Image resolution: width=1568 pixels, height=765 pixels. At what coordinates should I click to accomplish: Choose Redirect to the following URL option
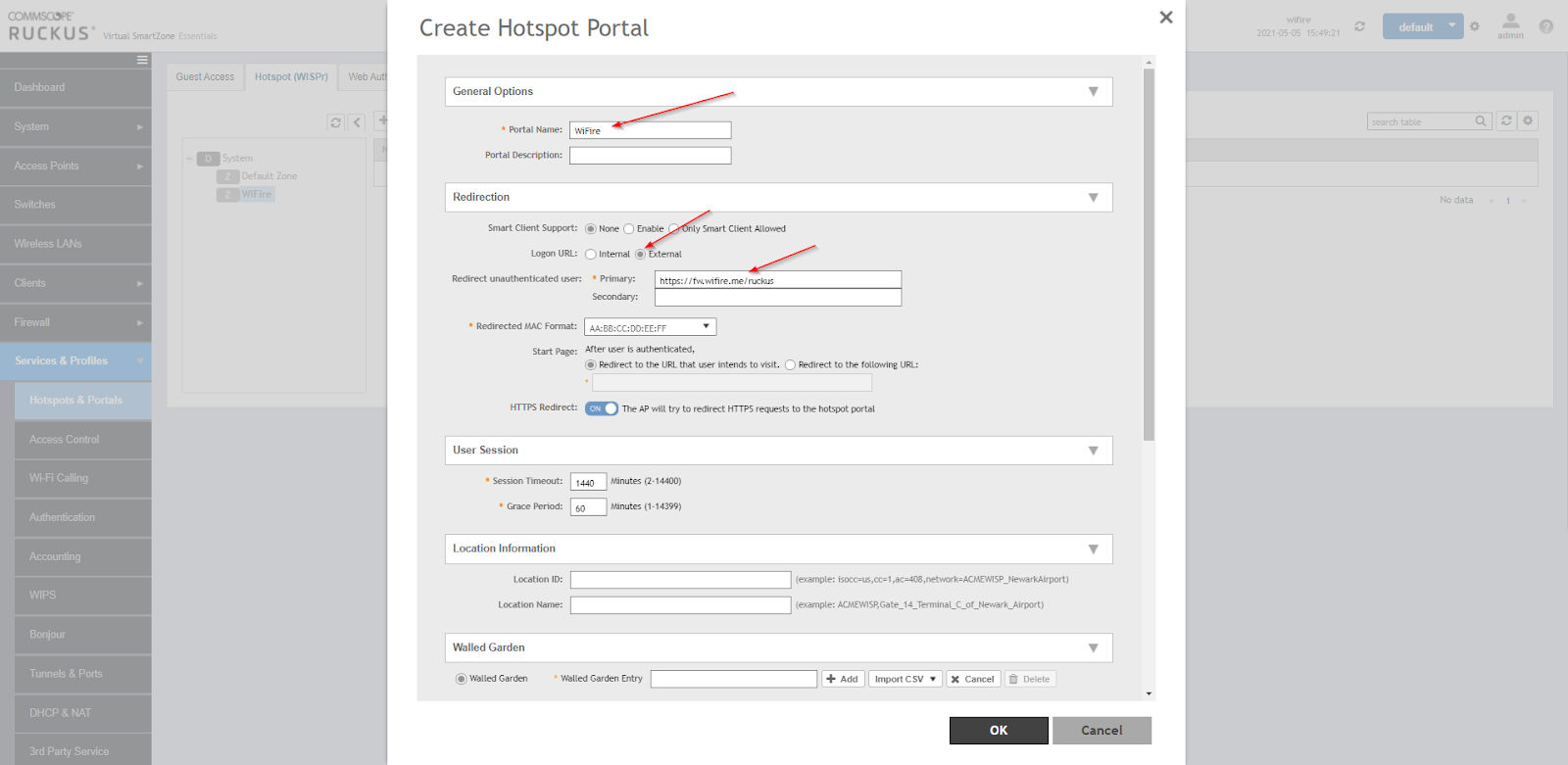790,364
